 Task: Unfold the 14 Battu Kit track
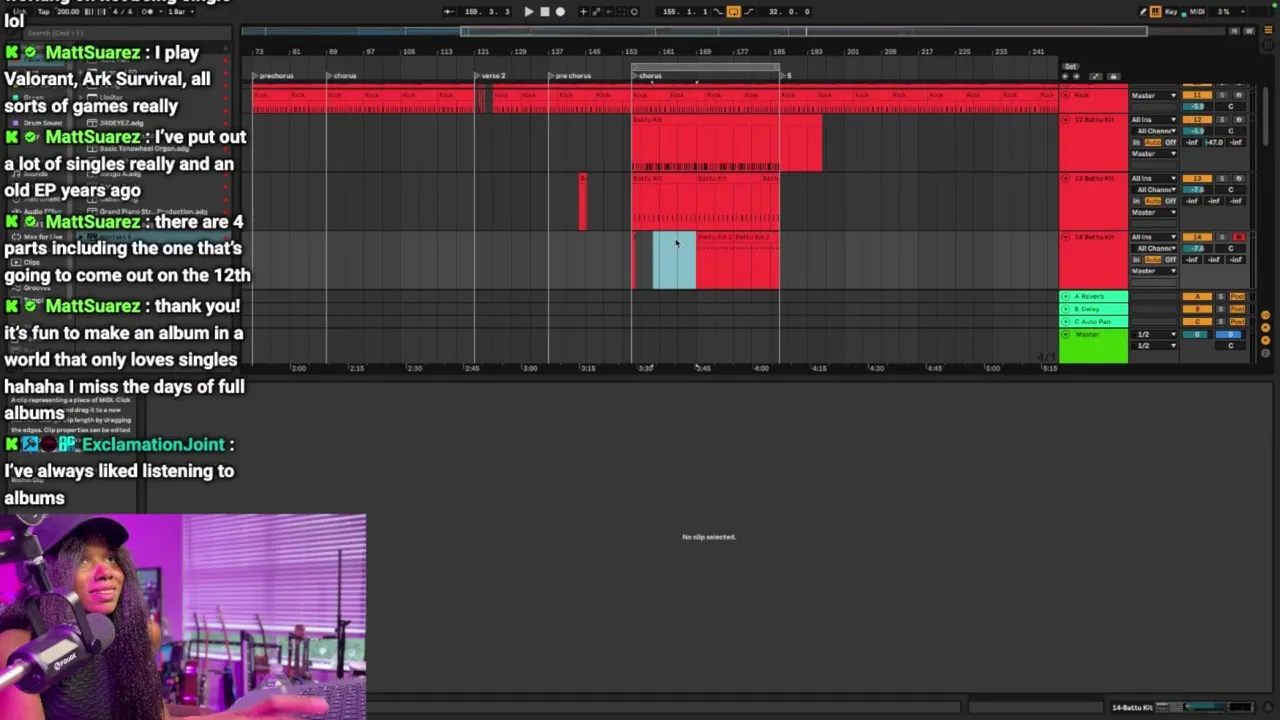click(1065, 237)
